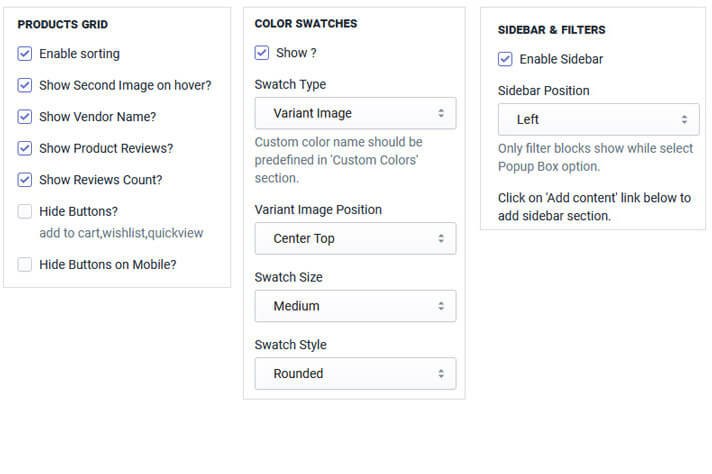Check Hide Buttons on Mobile
This screenshot has width=712, height=474.
tap(25, 265)
